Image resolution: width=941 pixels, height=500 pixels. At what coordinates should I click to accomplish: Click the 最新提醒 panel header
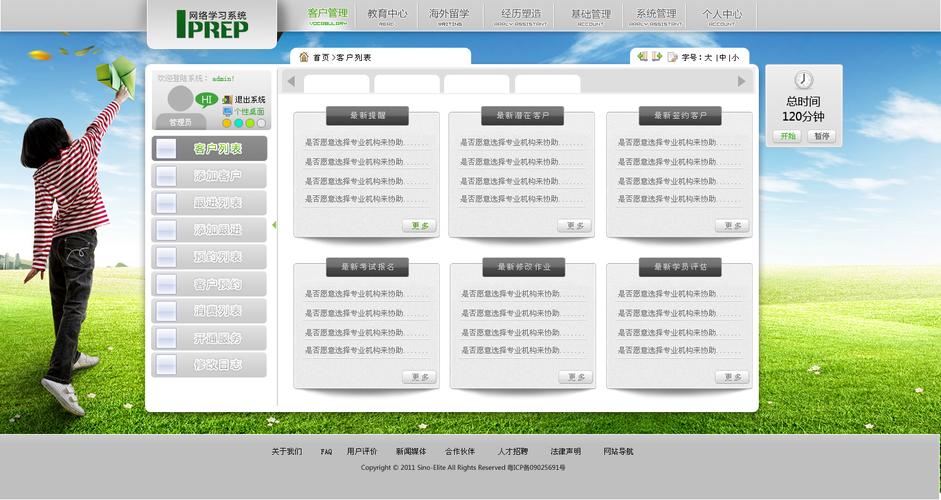click(367, 116)
